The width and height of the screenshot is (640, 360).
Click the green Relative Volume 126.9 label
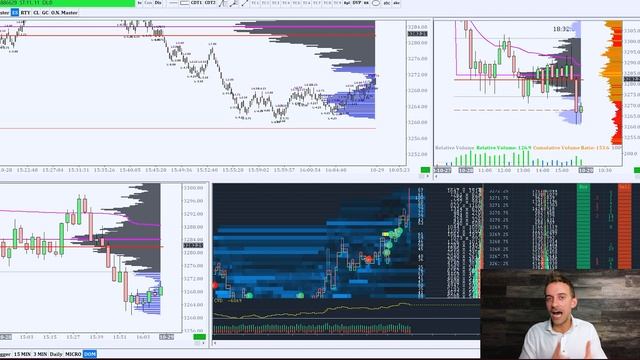[504, 148]
